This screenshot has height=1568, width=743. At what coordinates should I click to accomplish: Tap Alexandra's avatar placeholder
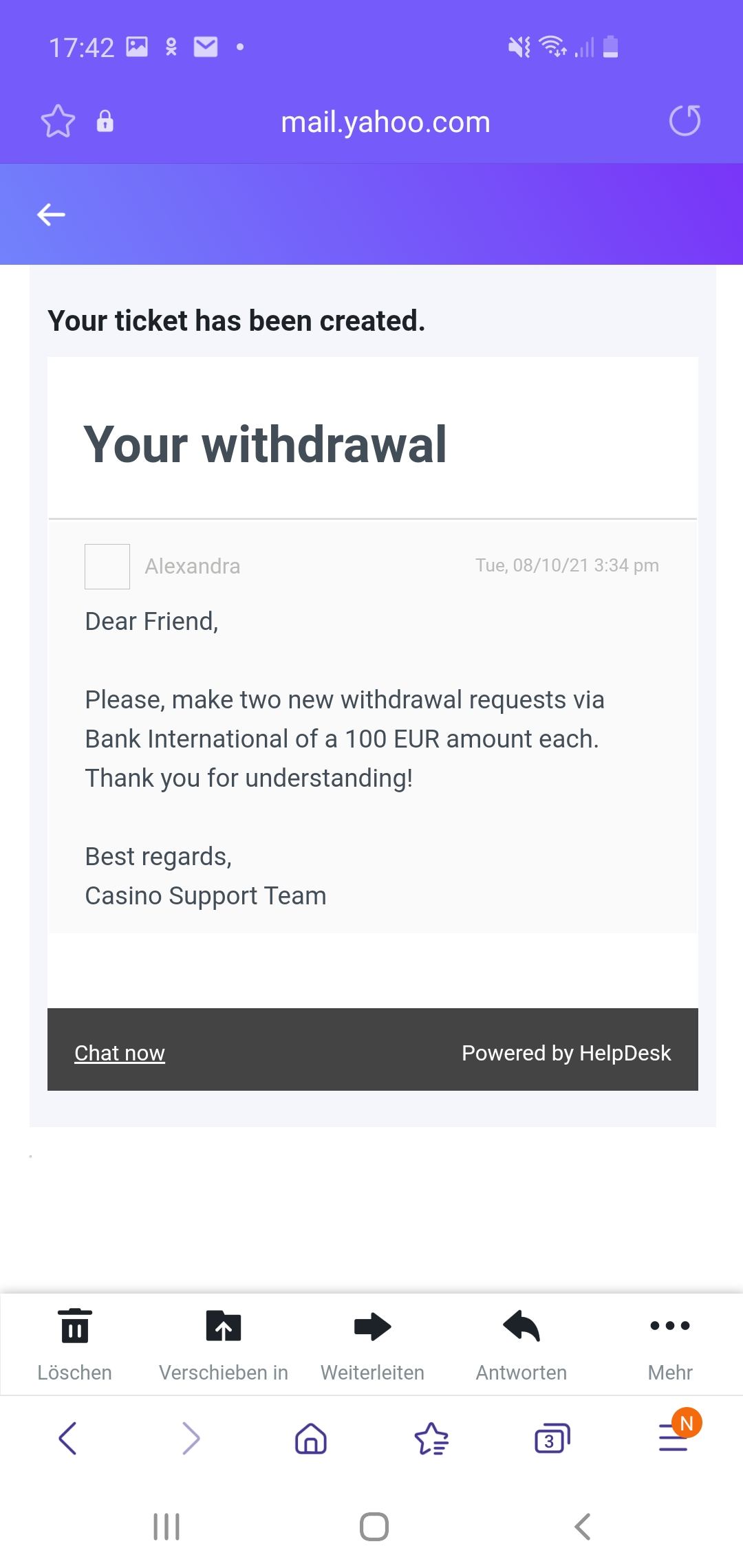pyautogui.click(x=107, y=567)
